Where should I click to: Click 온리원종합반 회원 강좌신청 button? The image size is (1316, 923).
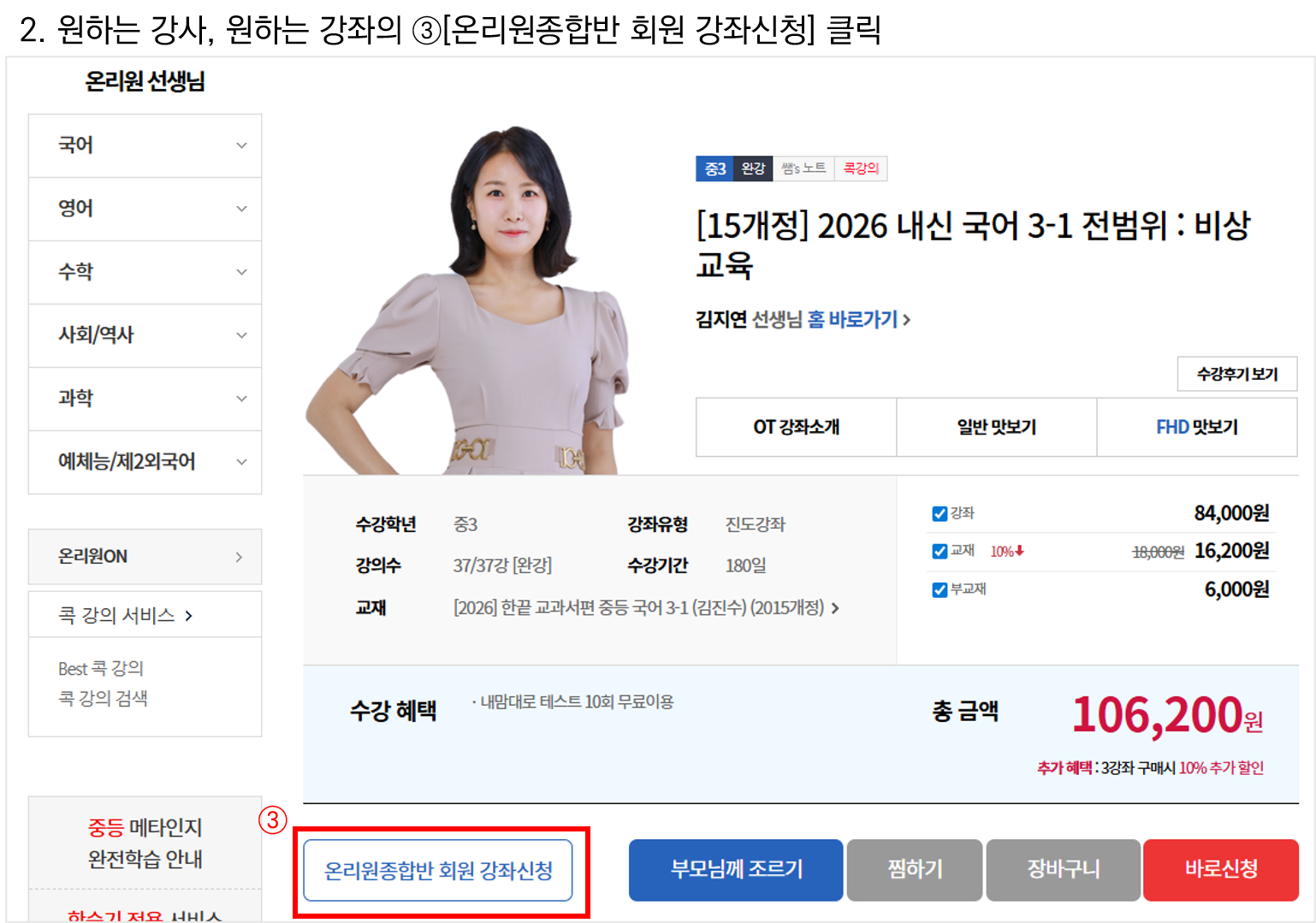point(438,871)
